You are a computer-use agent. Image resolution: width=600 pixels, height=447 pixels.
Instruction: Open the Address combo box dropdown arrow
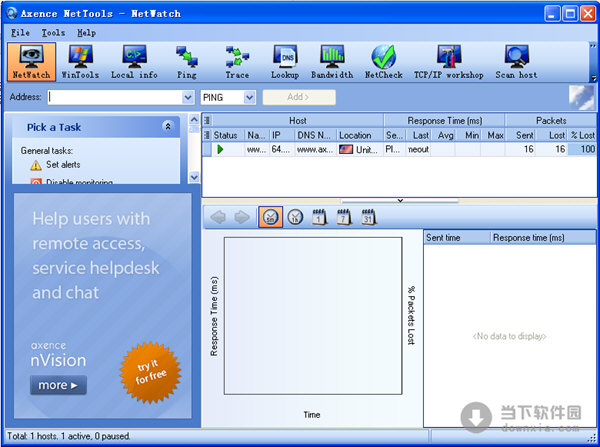188,97
